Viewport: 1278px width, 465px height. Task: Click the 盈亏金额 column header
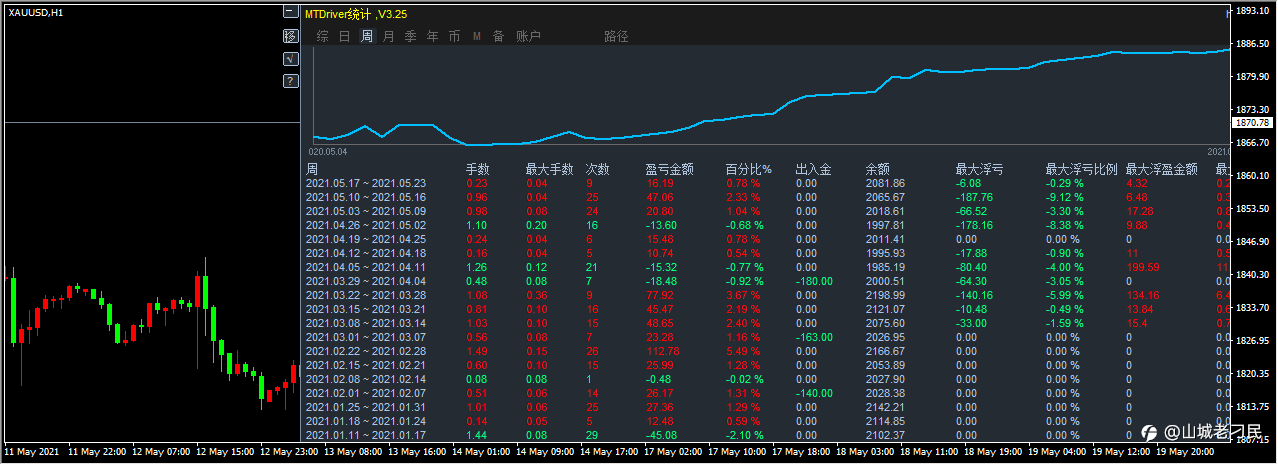click(669, 170)
